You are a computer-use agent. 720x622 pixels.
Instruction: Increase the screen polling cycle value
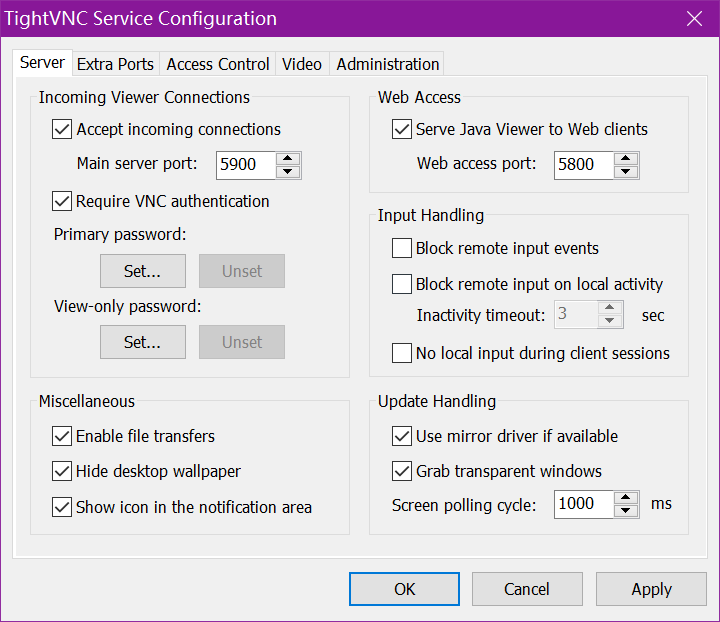pos(626,497)
